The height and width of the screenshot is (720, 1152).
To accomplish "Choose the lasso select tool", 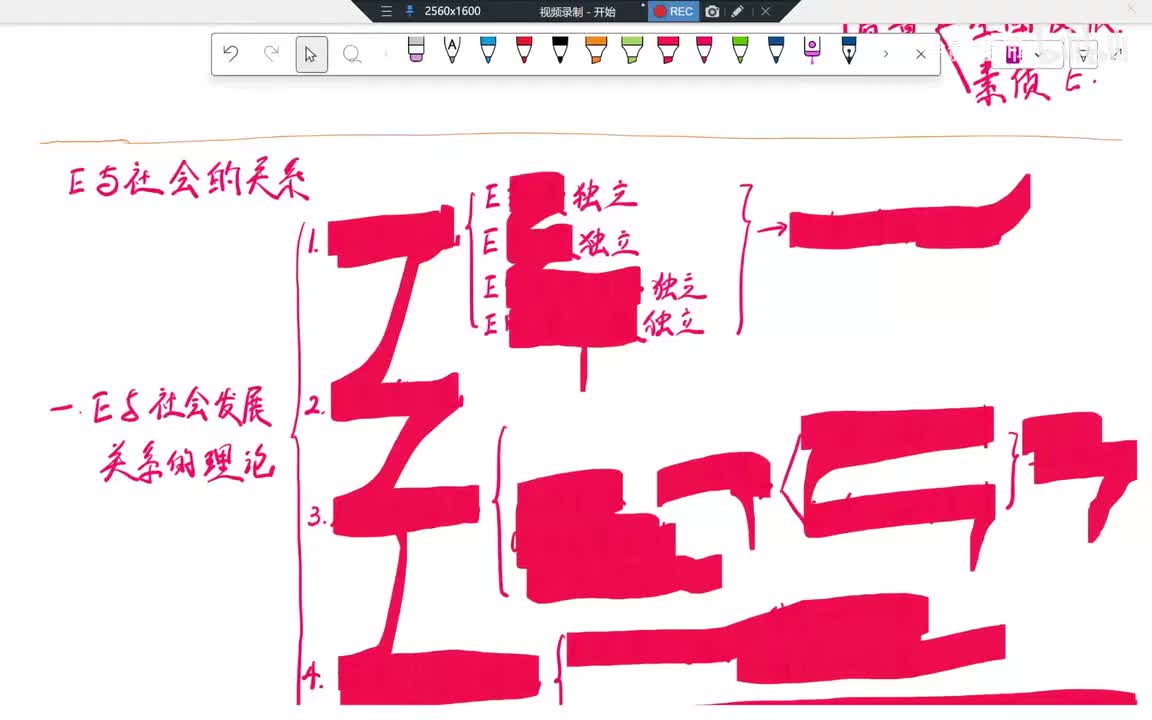I will [352, 54].
